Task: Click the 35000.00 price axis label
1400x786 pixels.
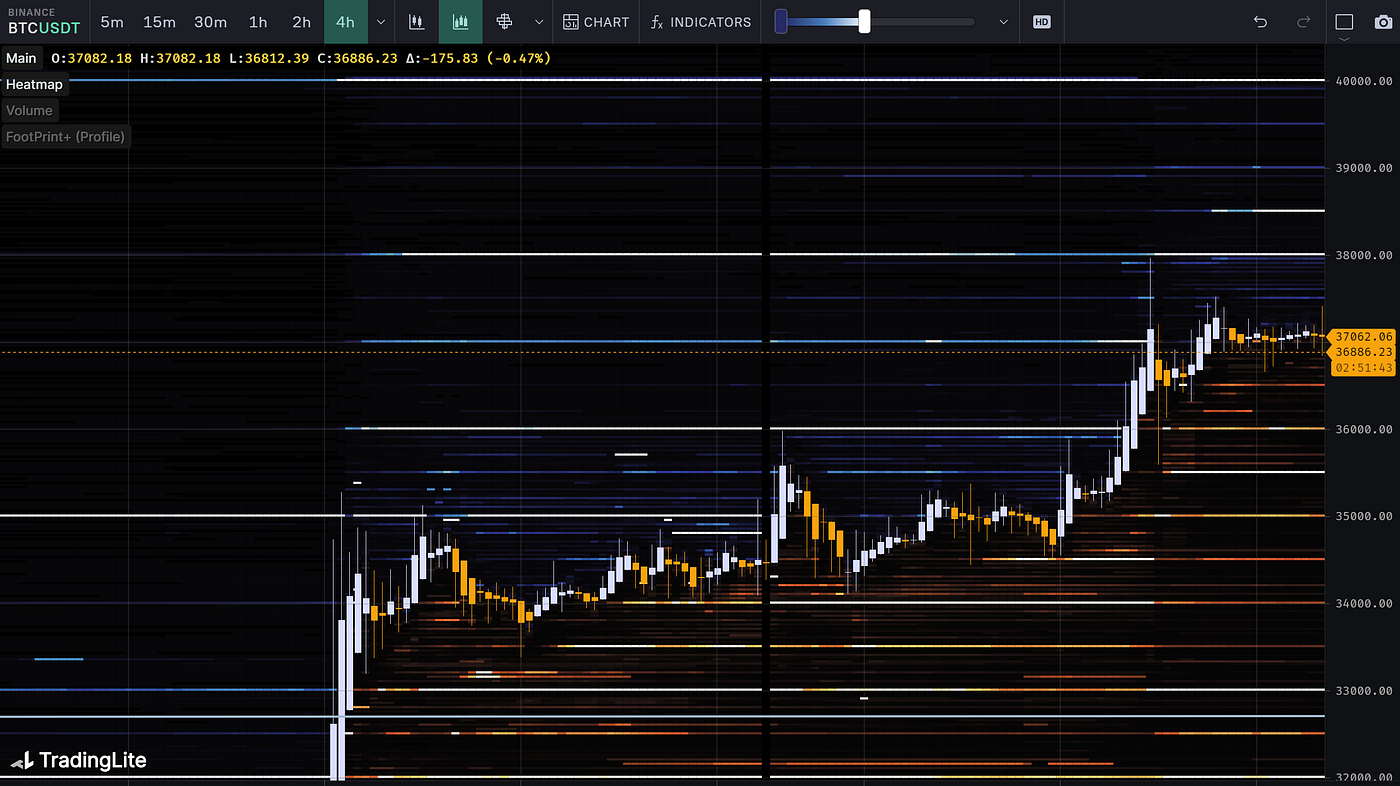Action: coord(1364,516)
